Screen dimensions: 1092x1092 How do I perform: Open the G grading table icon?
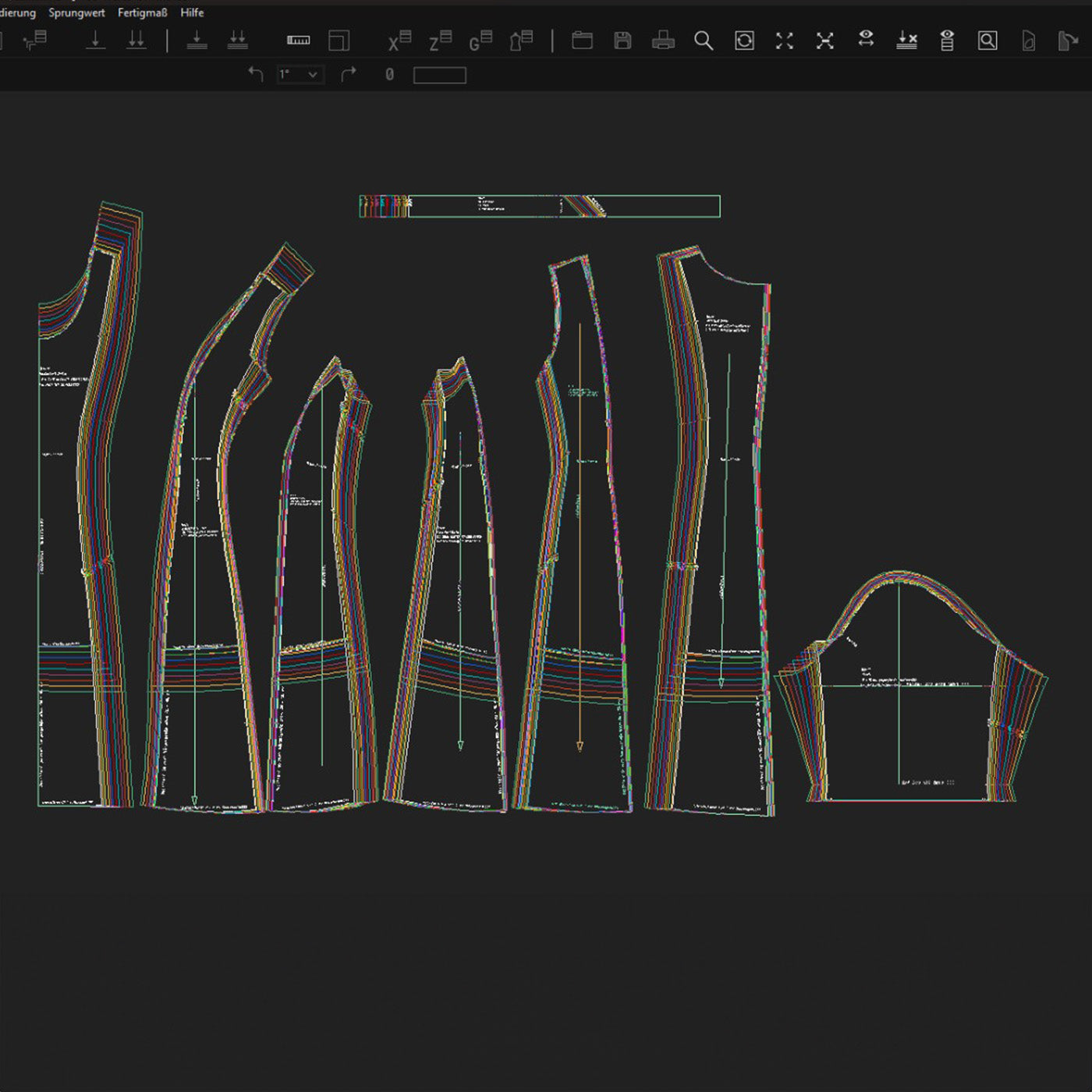click(x=480, y=41)
